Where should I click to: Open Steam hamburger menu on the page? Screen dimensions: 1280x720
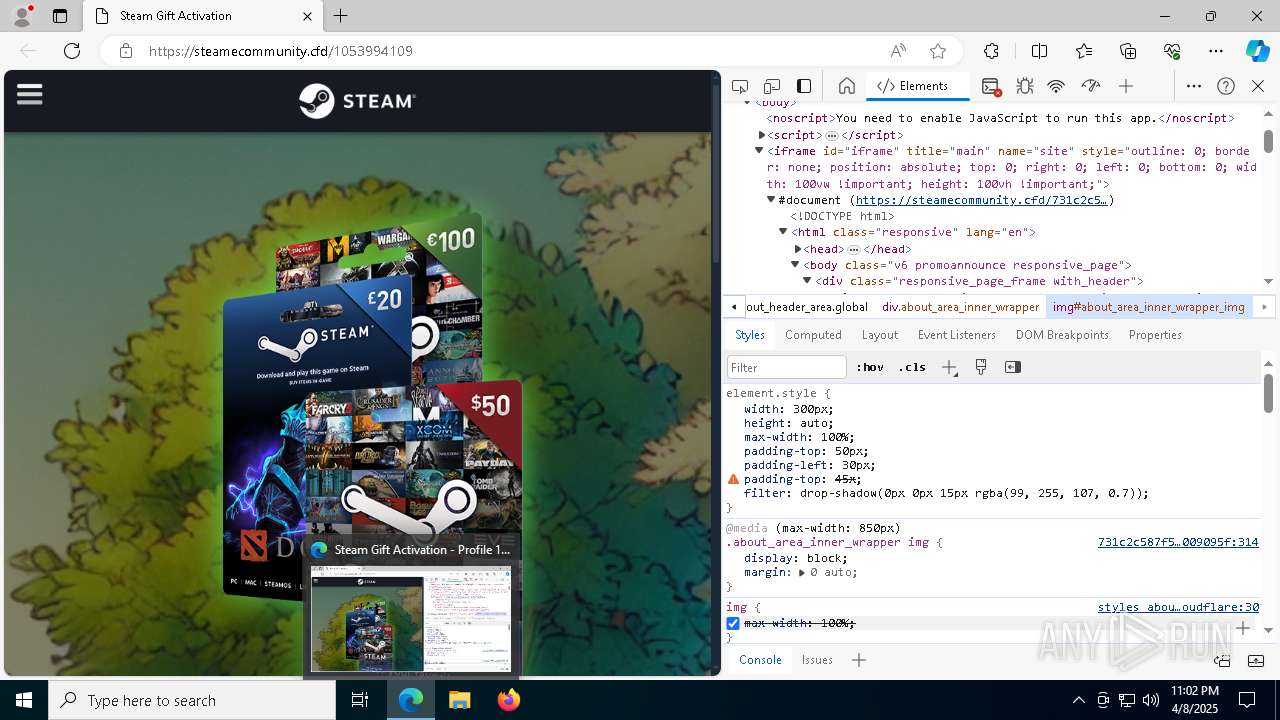(30, 94)
